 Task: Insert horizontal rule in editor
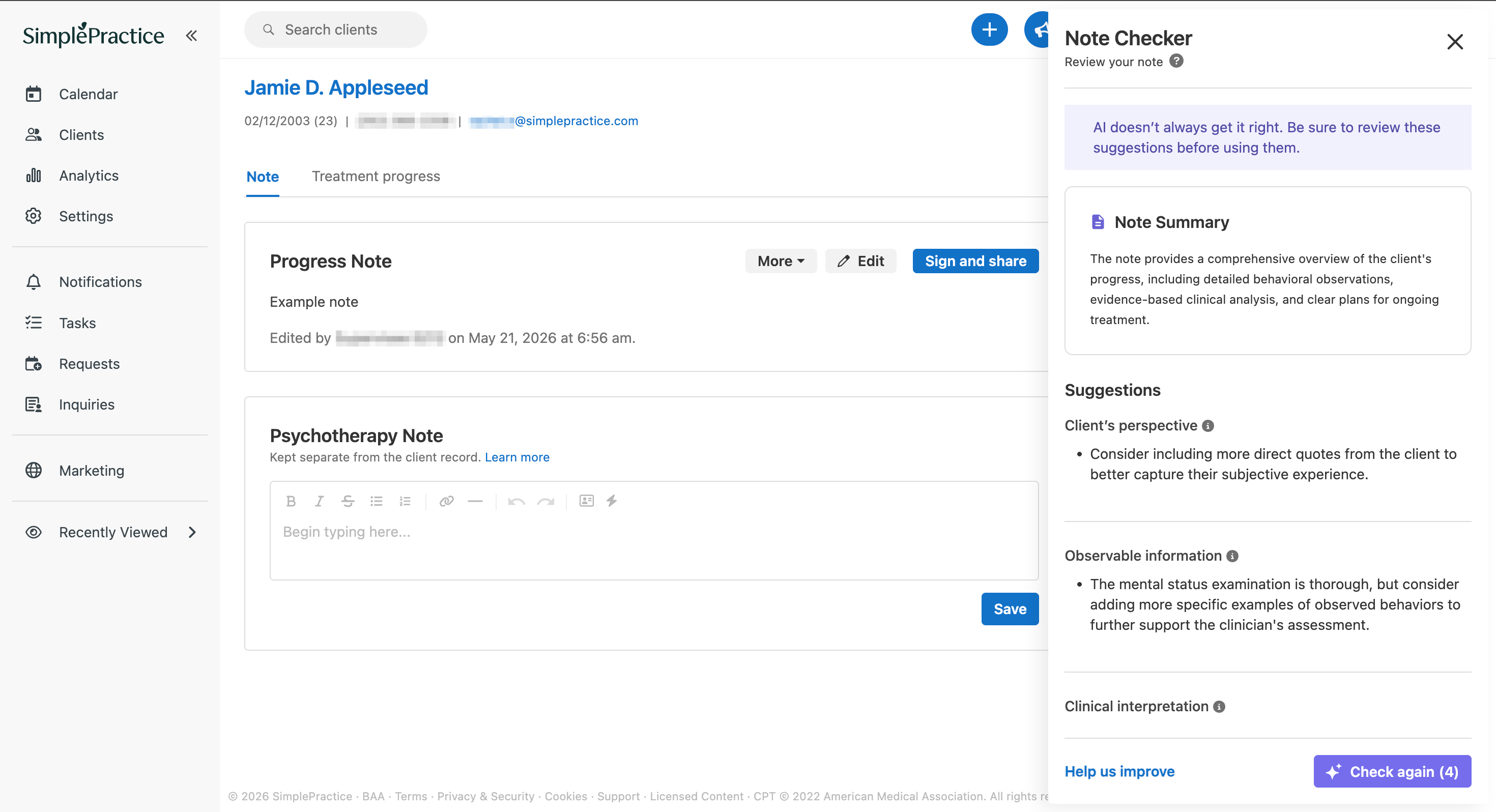pos(475,501)
